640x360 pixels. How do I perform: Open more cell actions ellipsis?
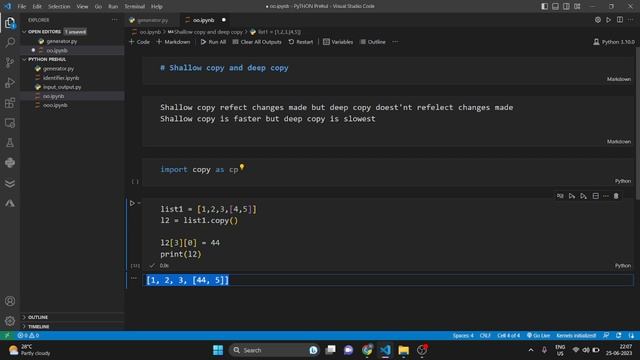pos(606,196)
